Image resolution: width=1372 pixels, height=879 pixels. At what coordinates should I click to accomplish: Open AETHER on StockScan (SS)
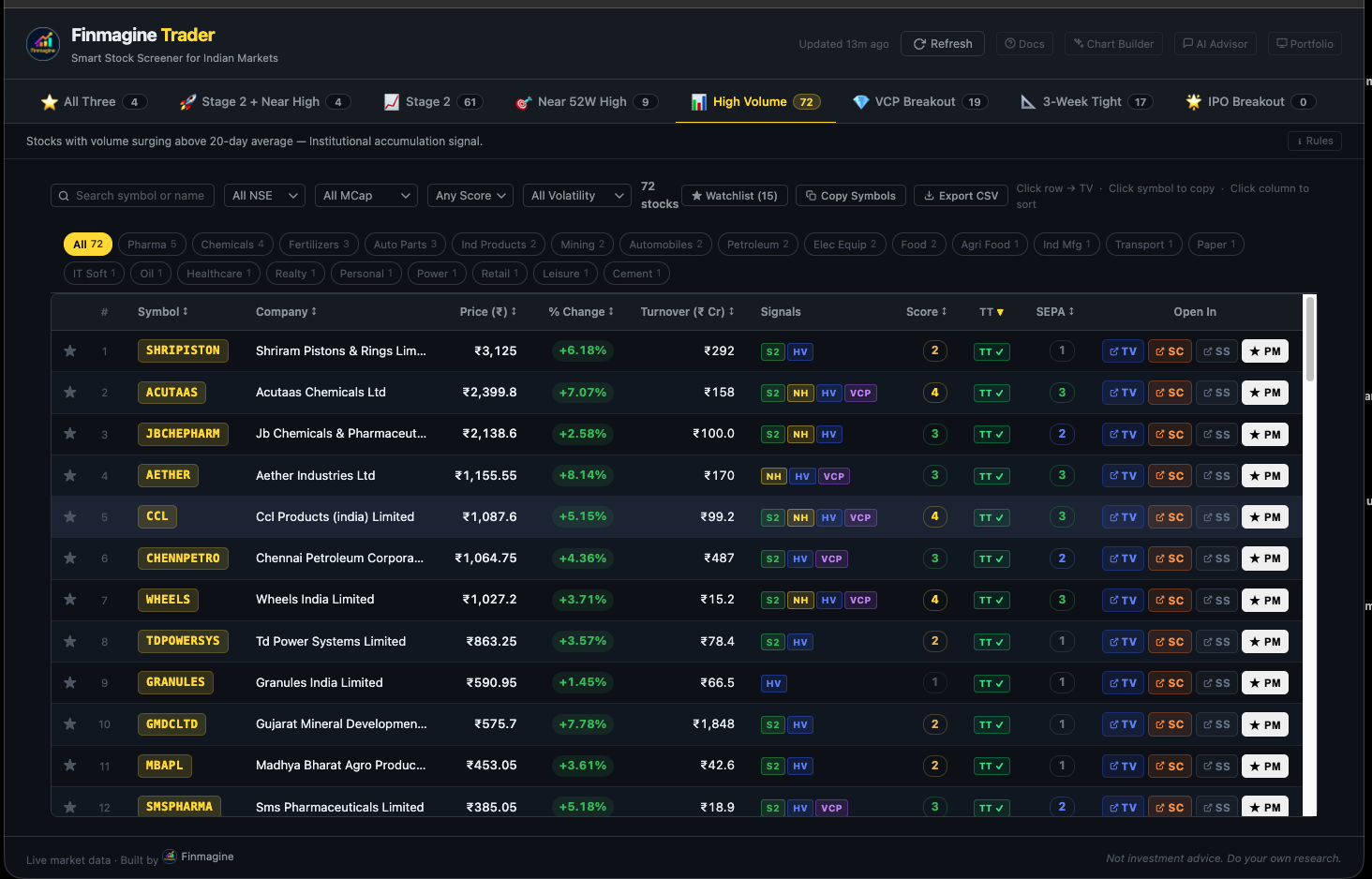click(1215, 475)
